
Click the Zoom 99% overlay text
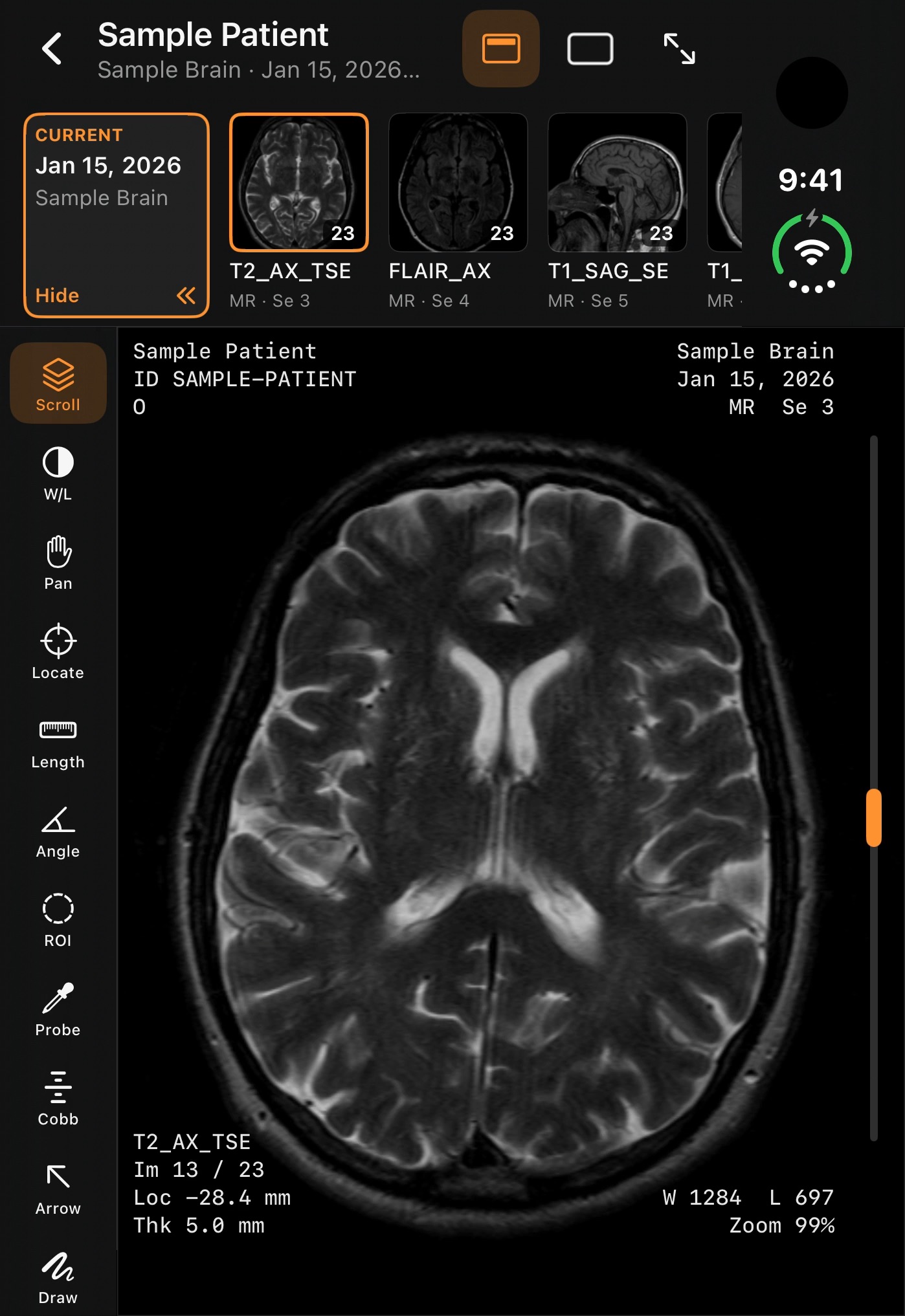point(782,1225)
